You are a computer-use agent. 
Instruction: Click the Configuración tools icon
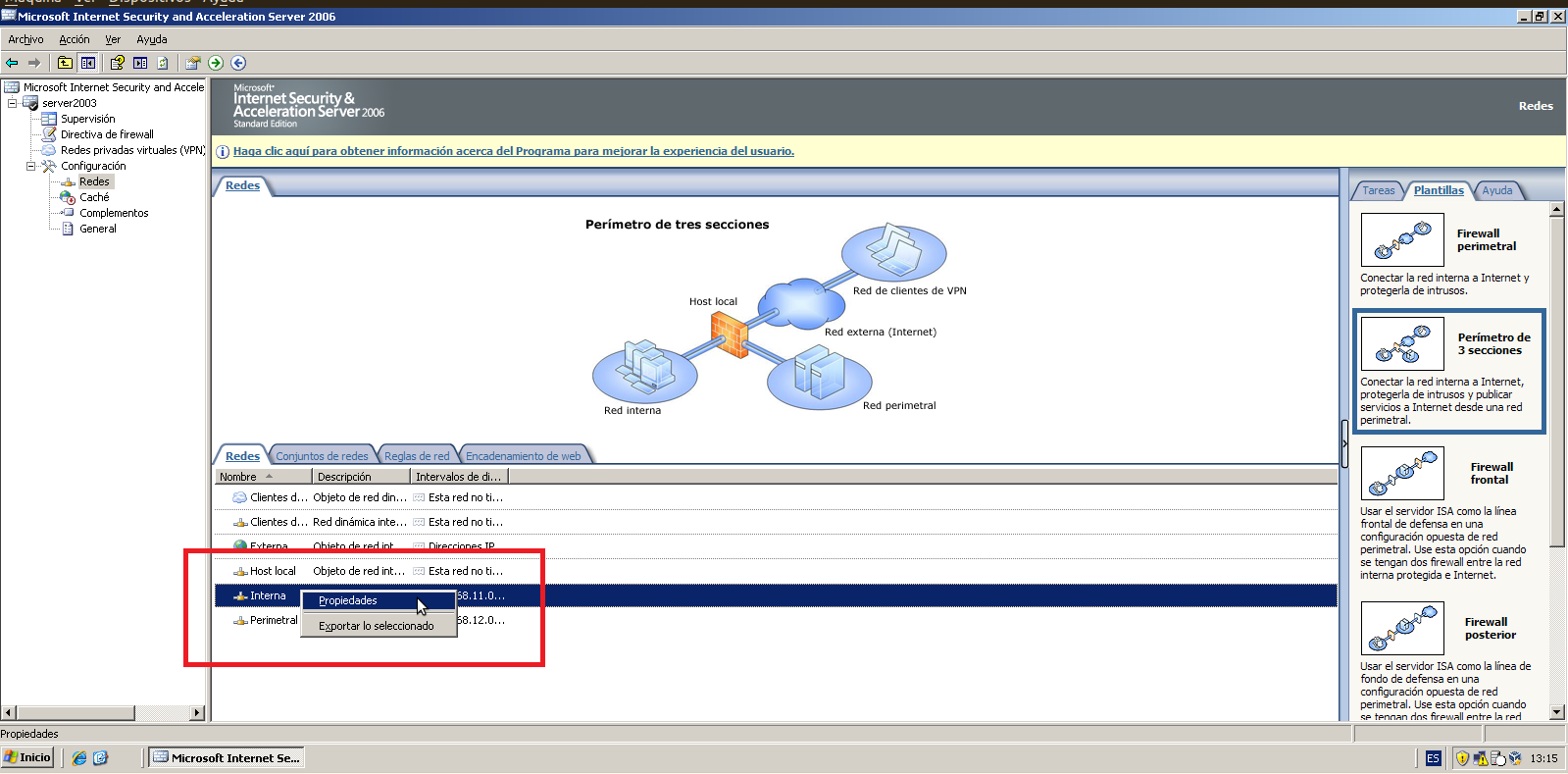click(x=49, y=166)
